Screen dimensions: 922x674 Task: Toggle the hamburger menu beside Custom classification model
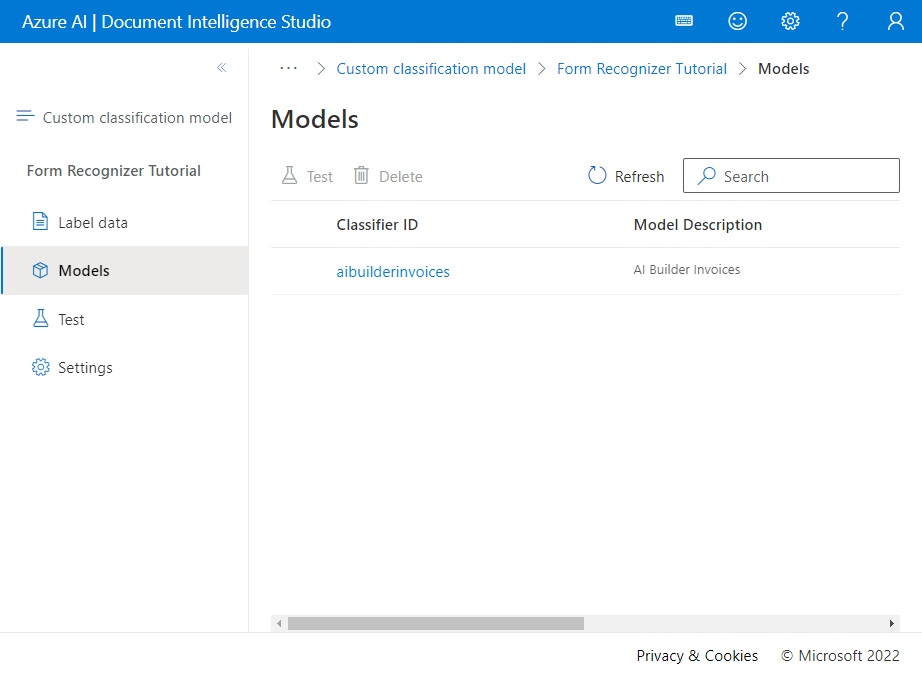25,116
